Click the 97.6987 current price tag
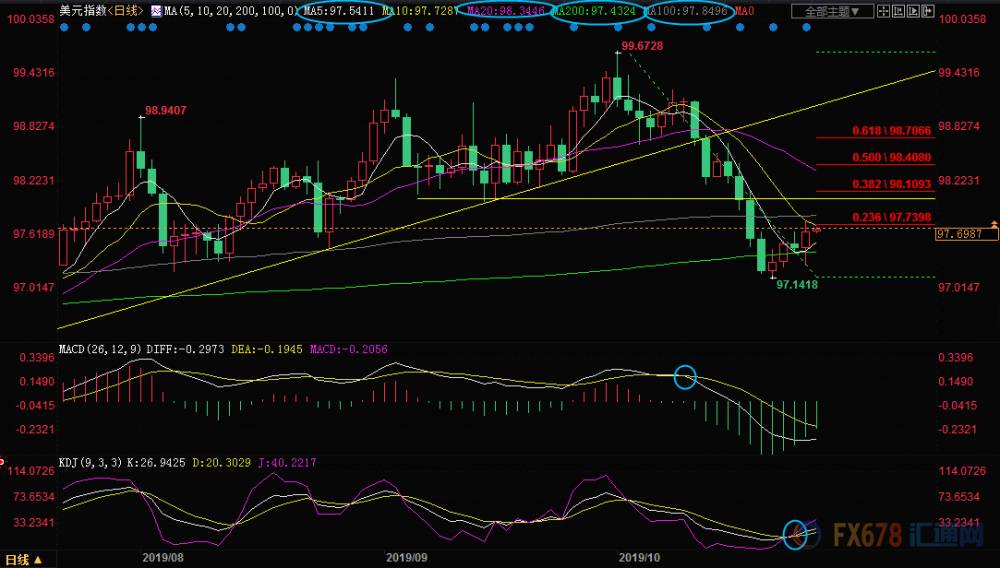Screen dimensions: 1000x568 (x=966, y=234)
